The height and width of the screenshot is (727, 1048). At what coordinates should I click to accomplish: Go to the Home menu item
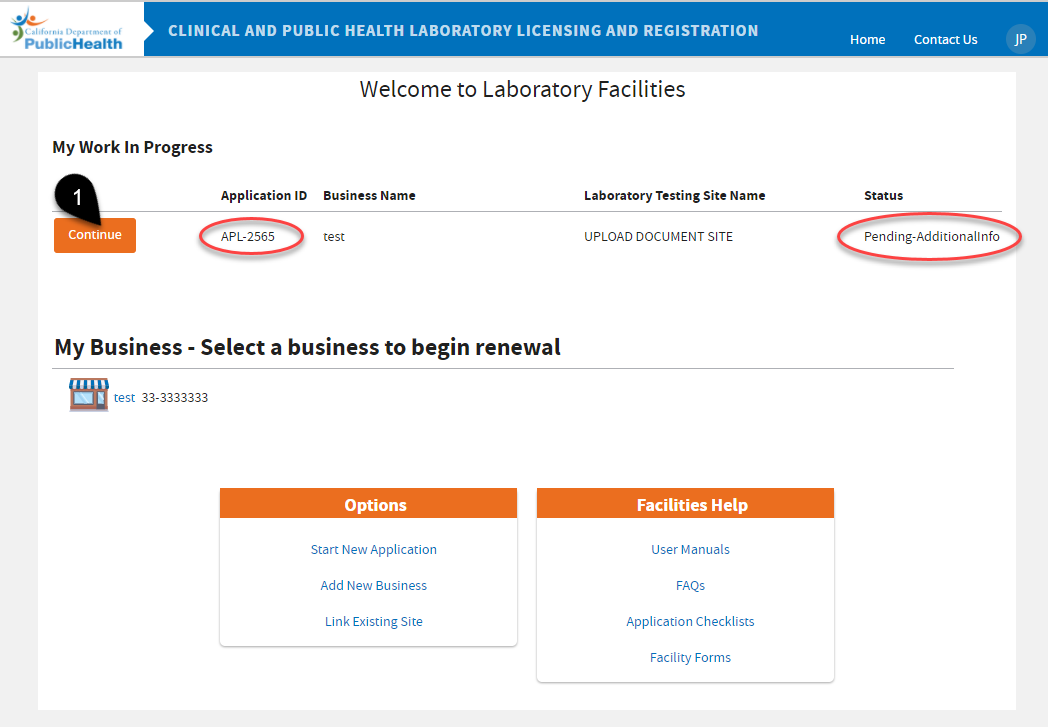click(867, 40)
